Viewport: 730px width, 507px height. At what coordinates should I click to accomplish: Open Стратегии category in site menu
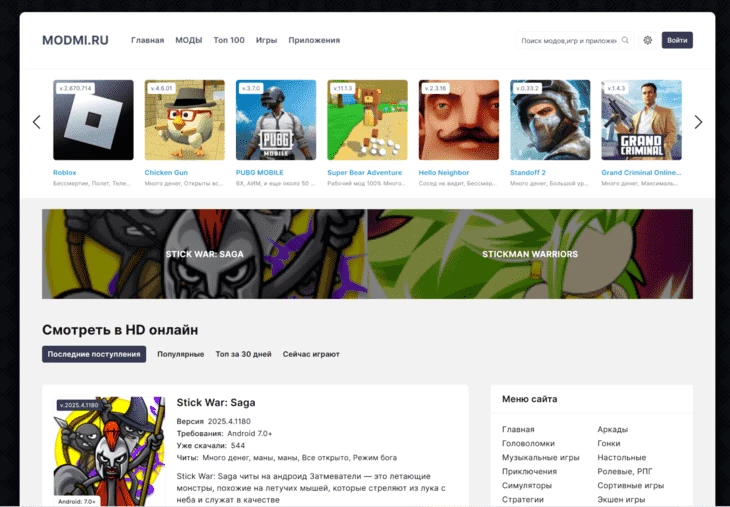point(523,499)
